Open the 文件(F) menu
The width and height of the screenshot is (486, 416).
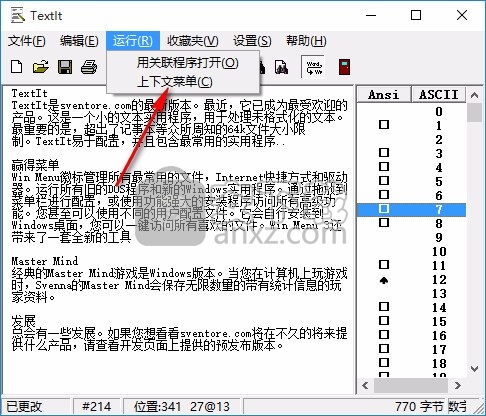coord(27,41)
